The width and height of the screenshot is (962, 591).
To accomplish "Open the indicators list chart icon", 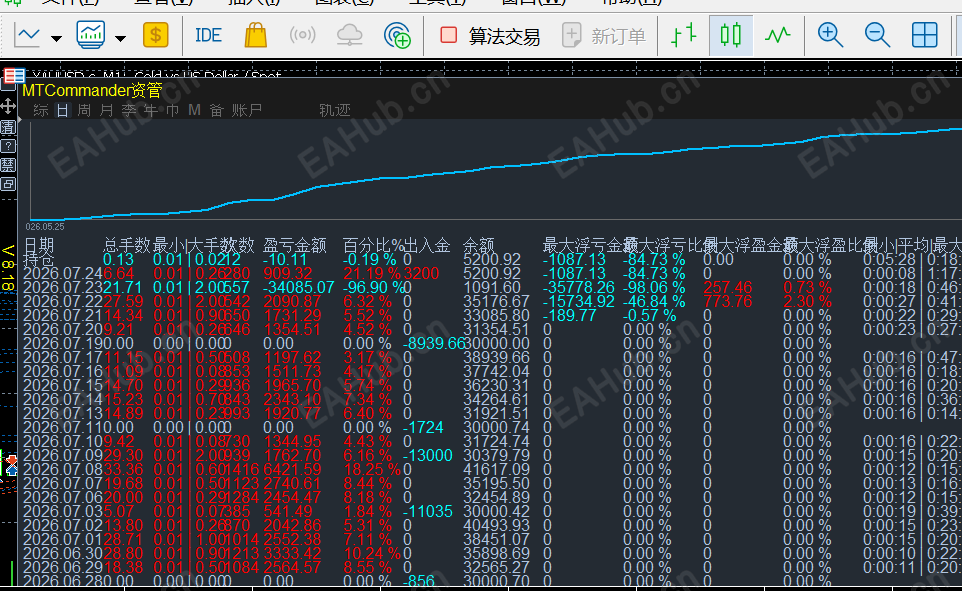I will (x=90, y=35).
